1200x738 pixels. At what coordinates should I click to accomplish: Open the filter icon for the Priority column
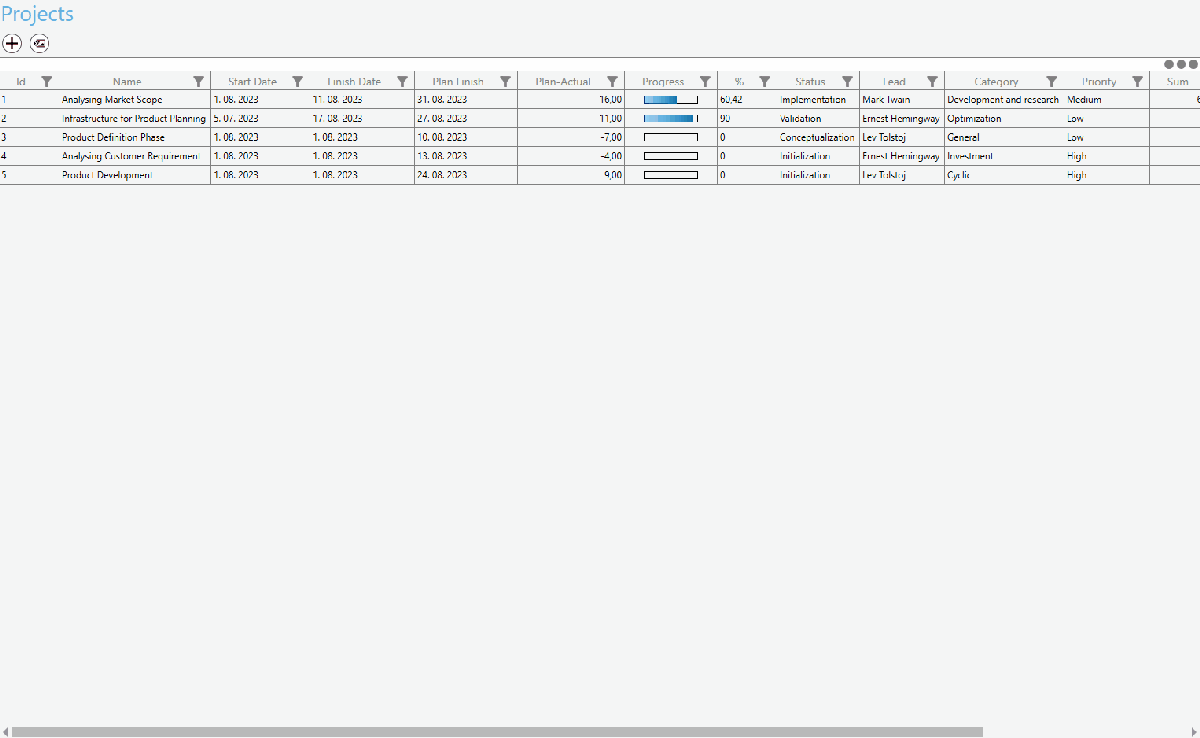[1137, 82]
